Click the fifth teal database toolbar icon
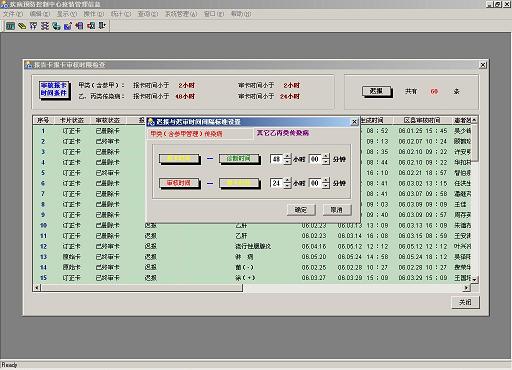Screen dimensions: 512x370 [56, 26]
